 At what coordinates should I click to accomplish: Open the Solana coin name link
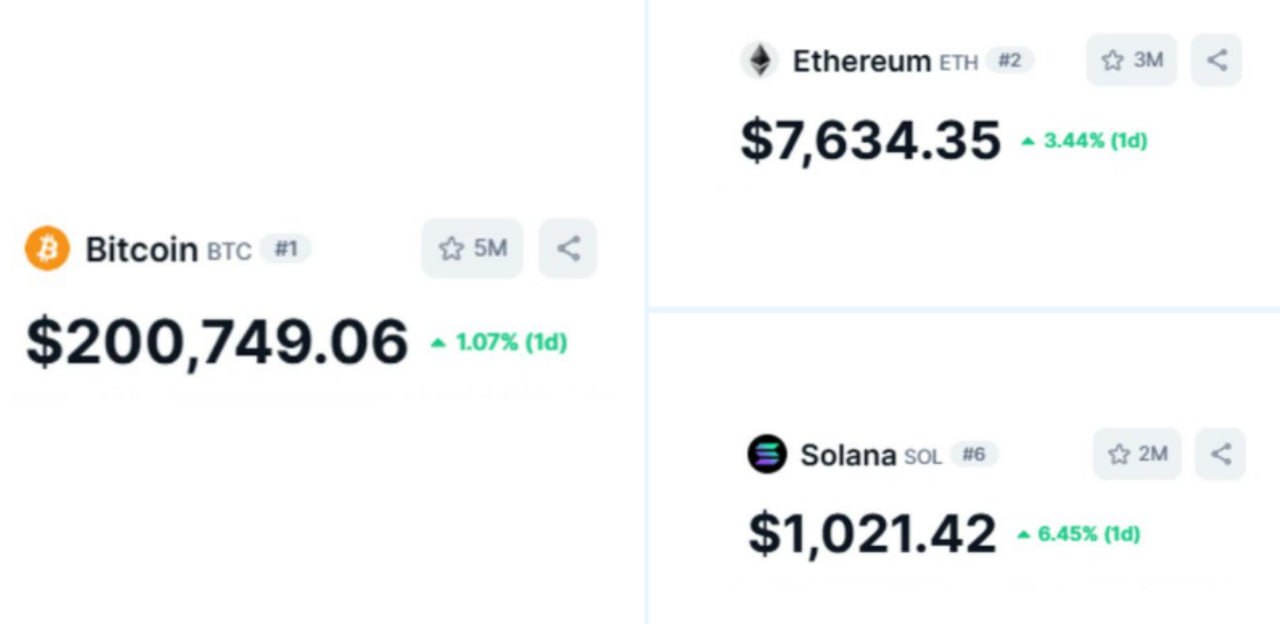pyautogui.click(x=847, y=455)
